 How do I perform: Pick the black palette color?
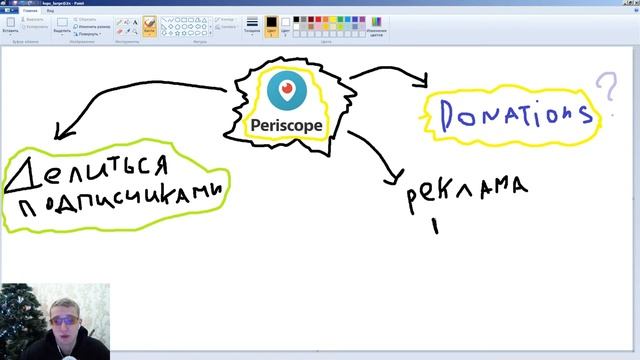click(296, 19)
